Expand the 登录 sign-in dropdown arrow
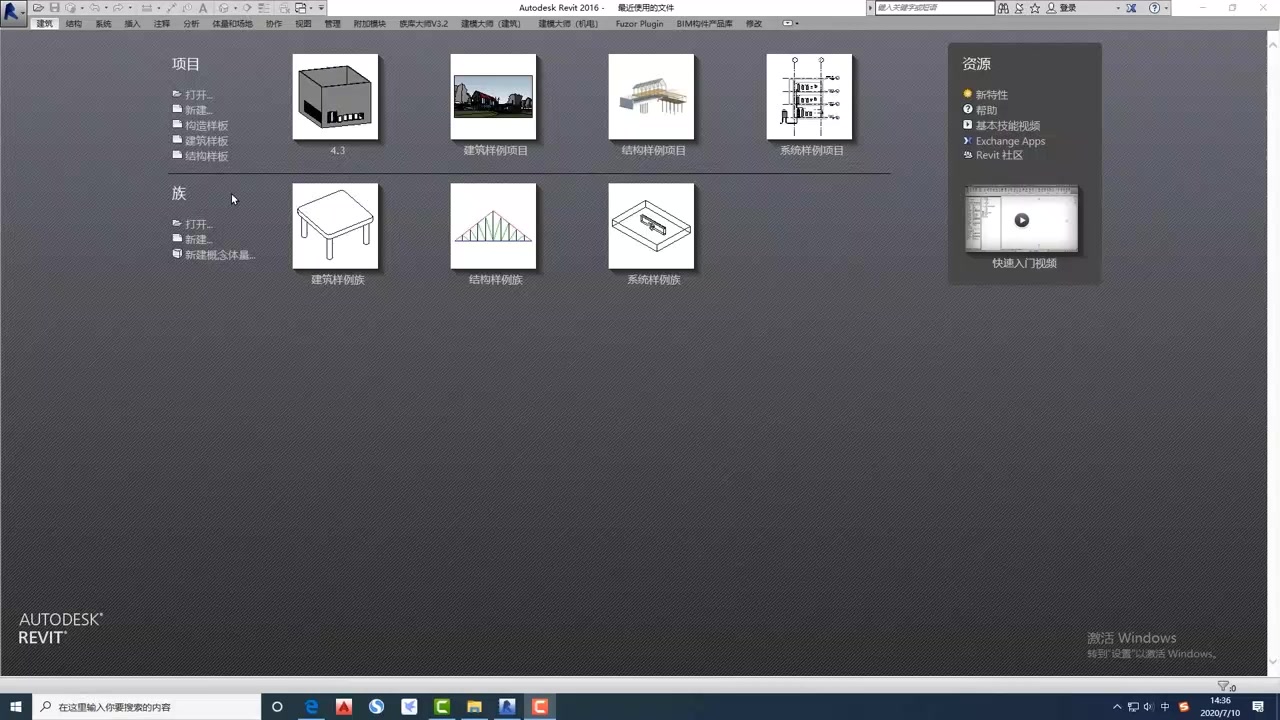Screen dimensions: 1280x720 click(x=1118, y=8)
